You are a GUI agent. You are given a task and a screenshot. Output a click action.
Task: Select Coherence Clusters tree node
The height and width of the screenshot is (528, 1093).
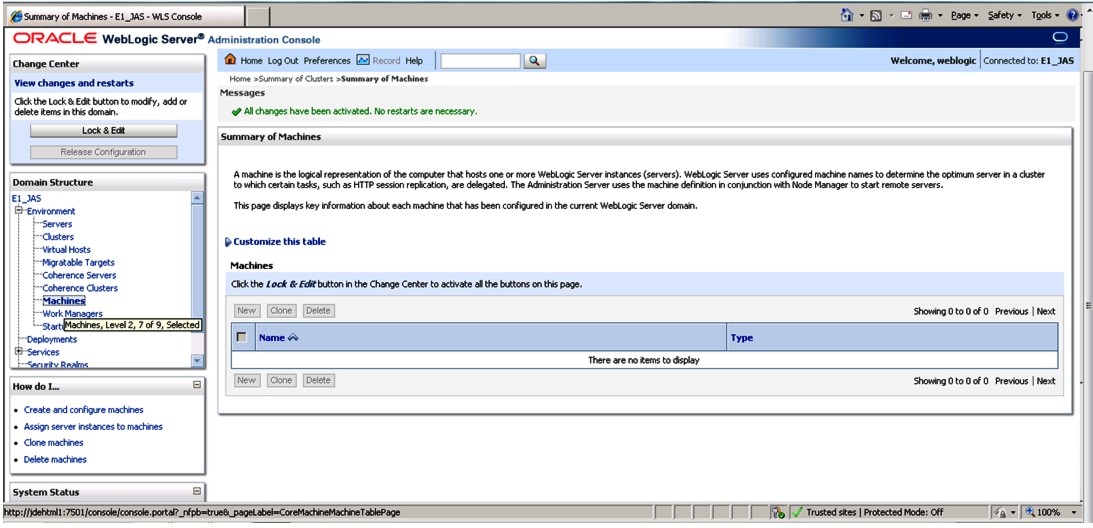click(80, 288)
